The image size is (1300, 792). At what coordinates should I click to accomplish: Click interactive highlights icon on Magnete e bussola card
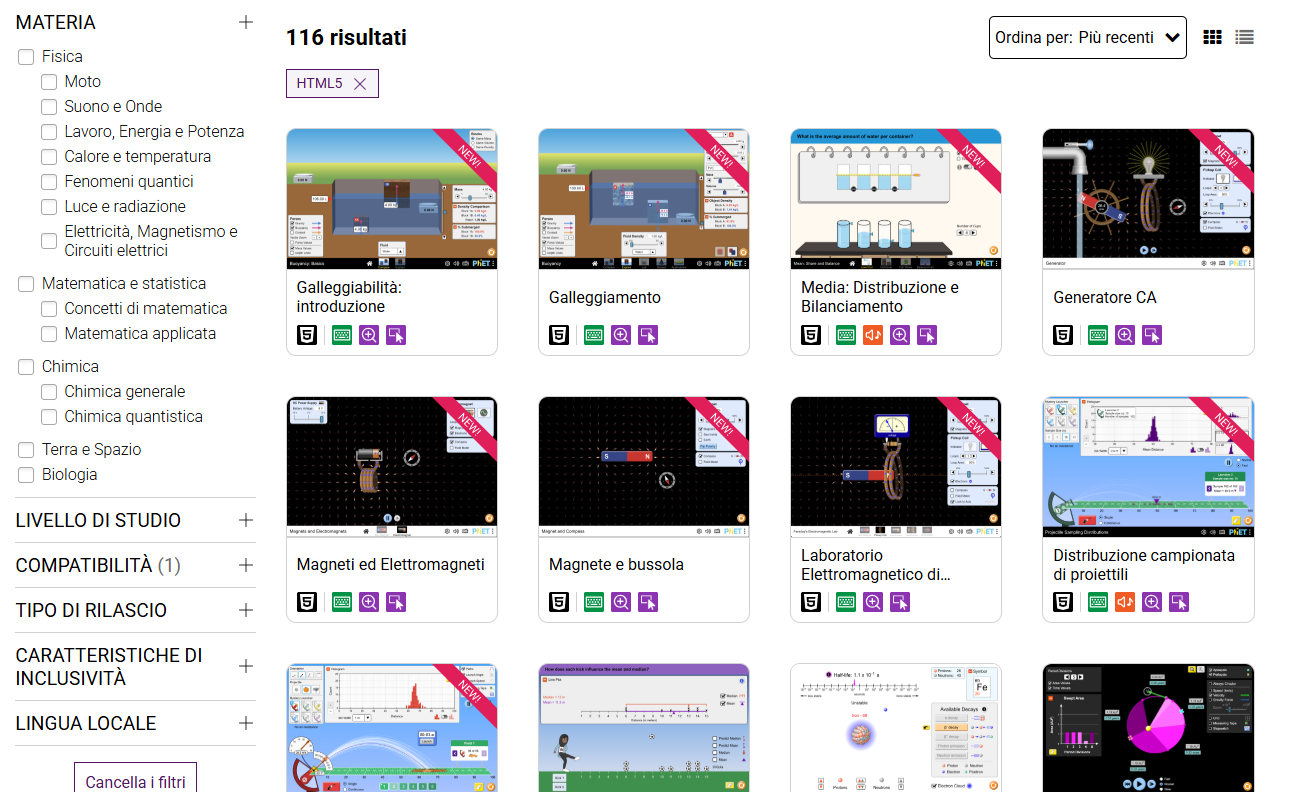point(648,602)
